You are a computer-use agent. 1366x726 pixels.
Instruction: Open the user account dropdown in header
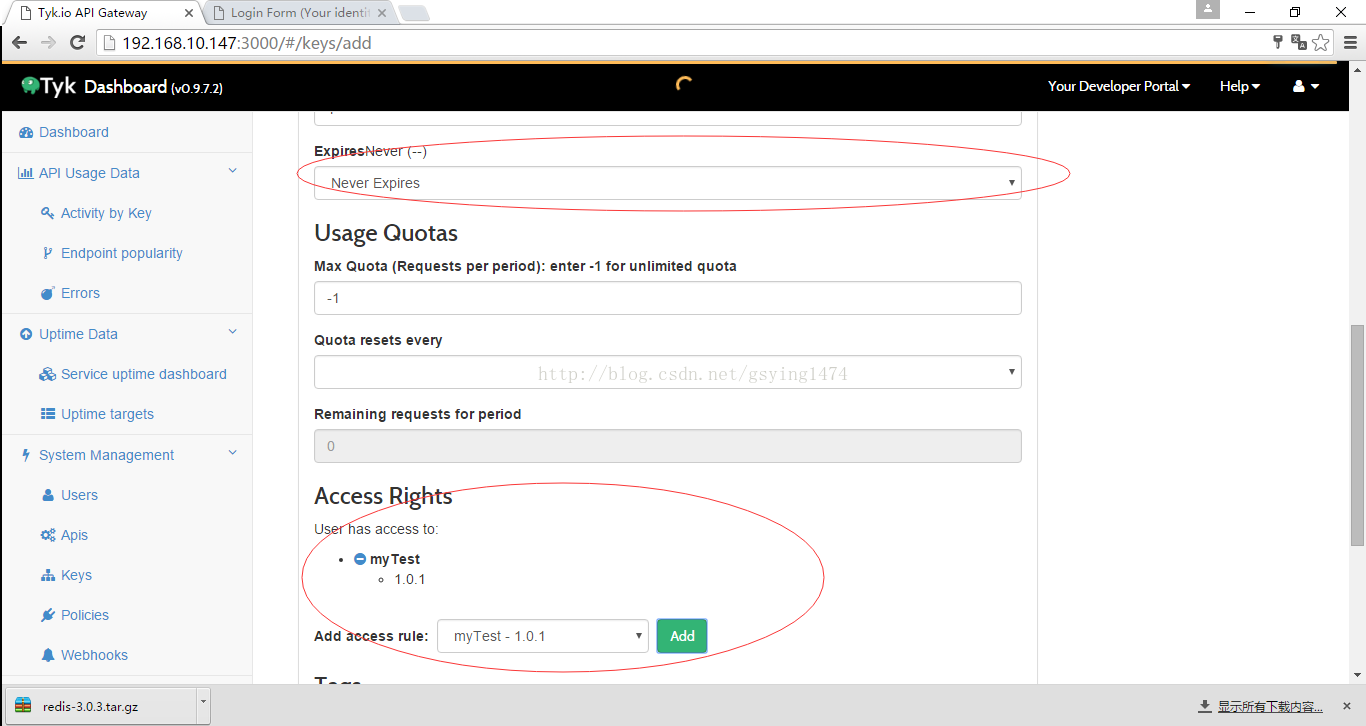[1306, 86]
